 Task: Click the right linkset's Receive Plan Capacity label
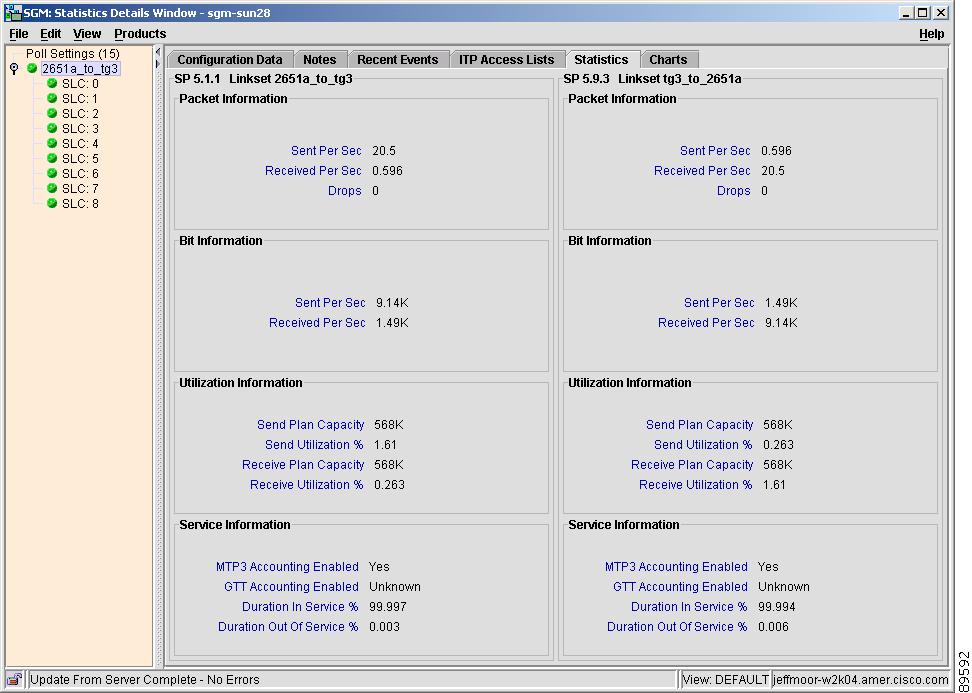pos(692,464)
